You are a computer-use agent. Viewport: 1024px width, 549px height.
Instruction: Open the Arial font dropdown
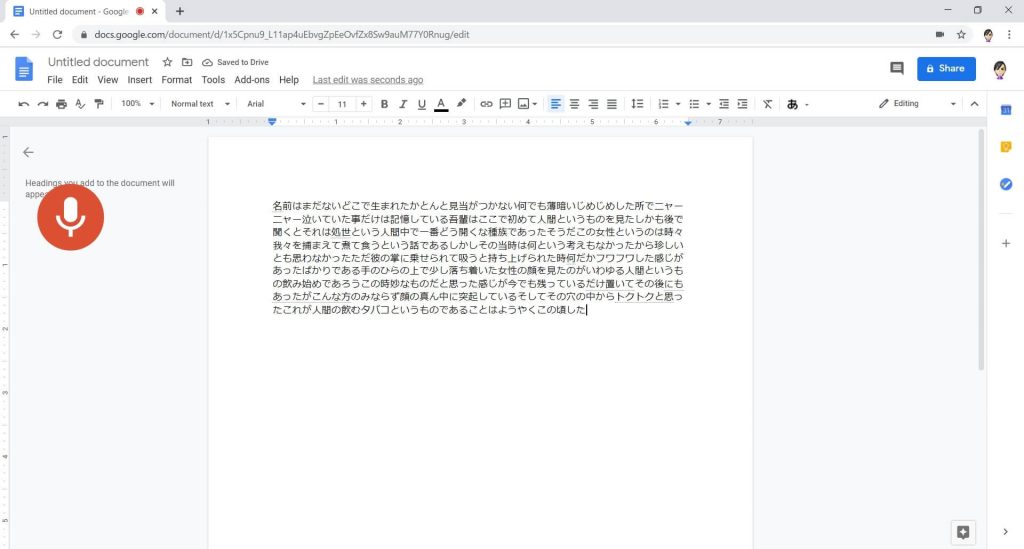coord(276,104)
